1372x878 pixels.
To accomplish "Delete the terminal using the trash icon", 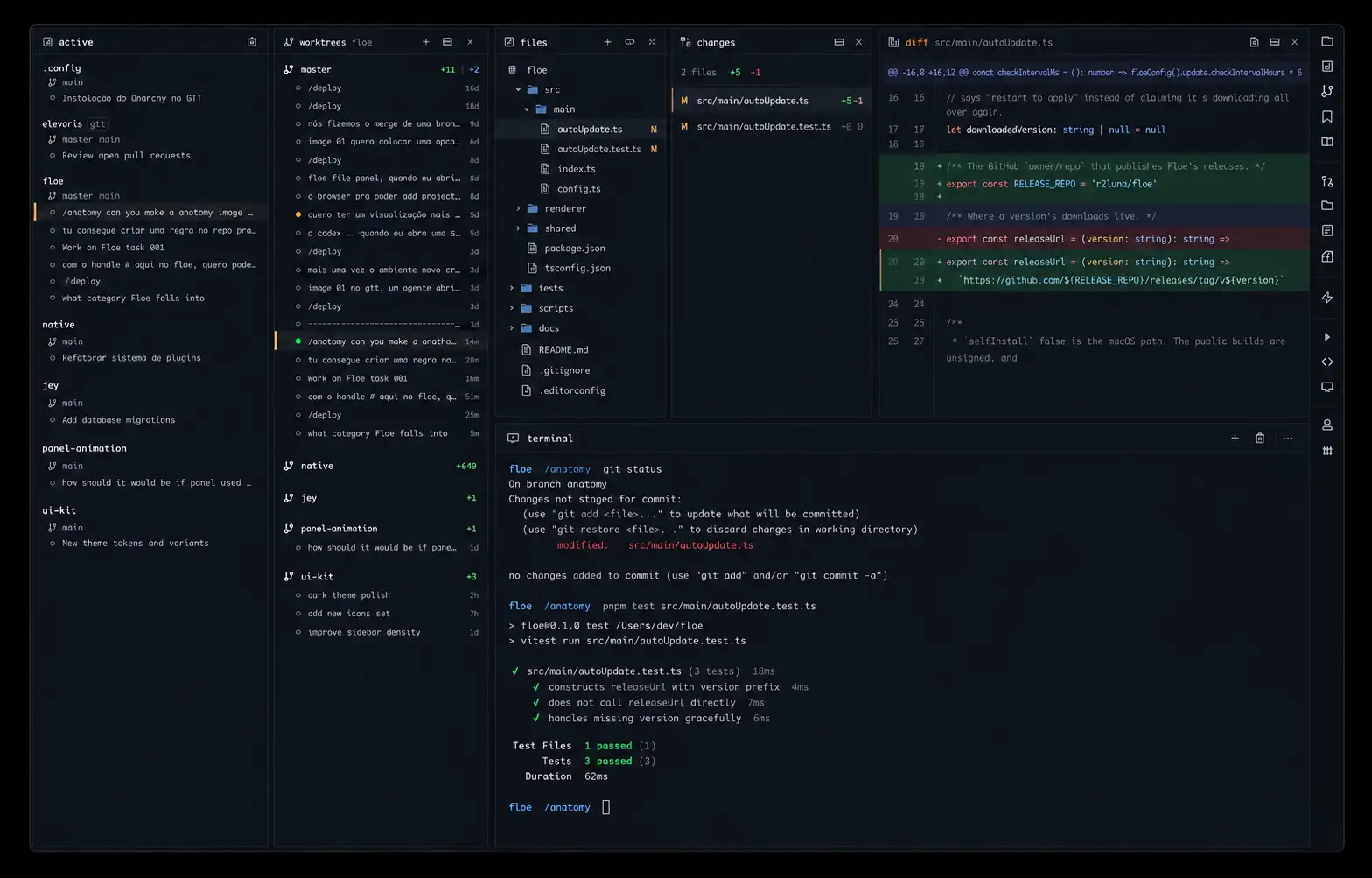I will (1260, 438).
